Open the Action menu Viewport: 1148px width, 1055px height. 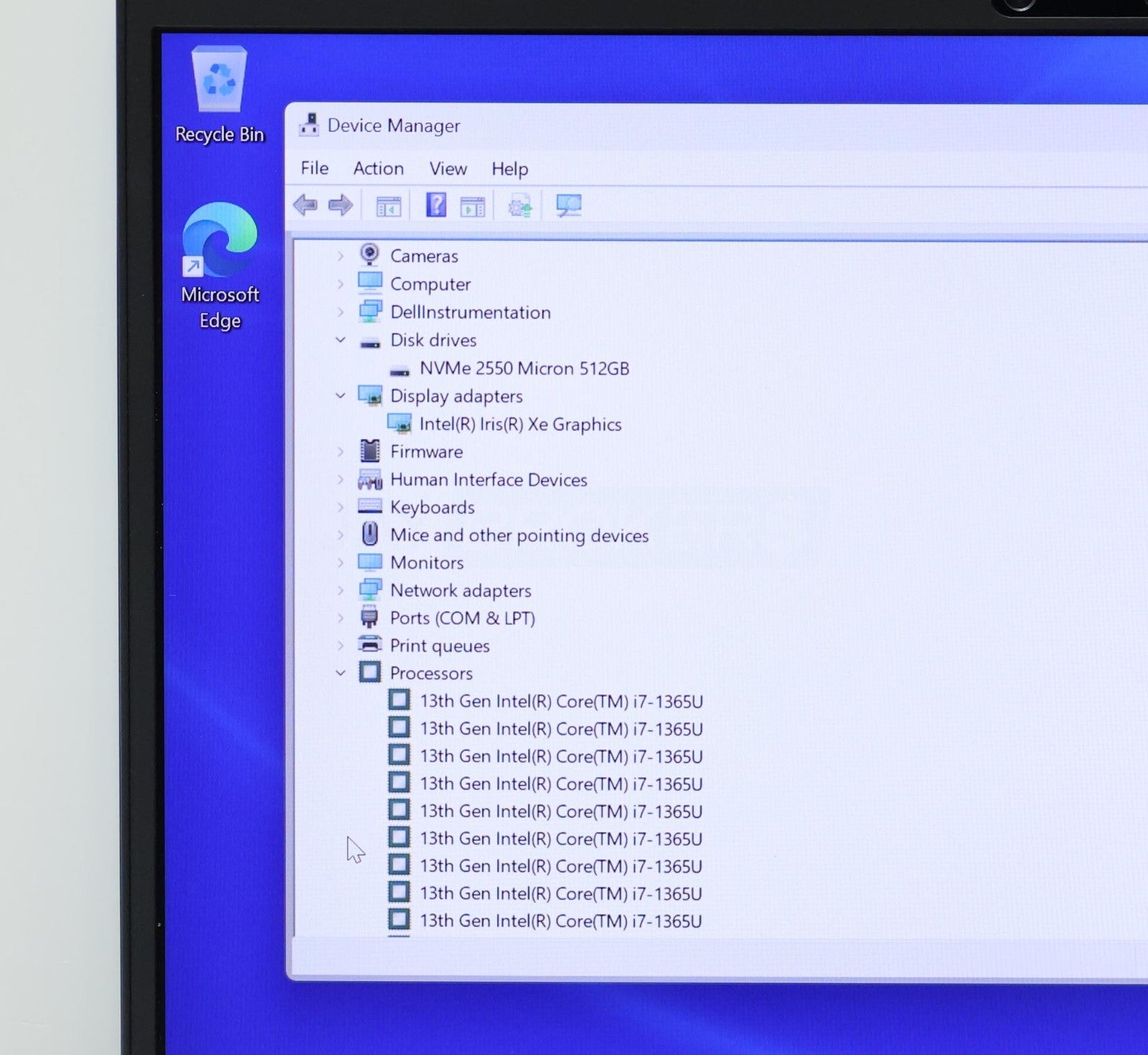tap(378, 169)
